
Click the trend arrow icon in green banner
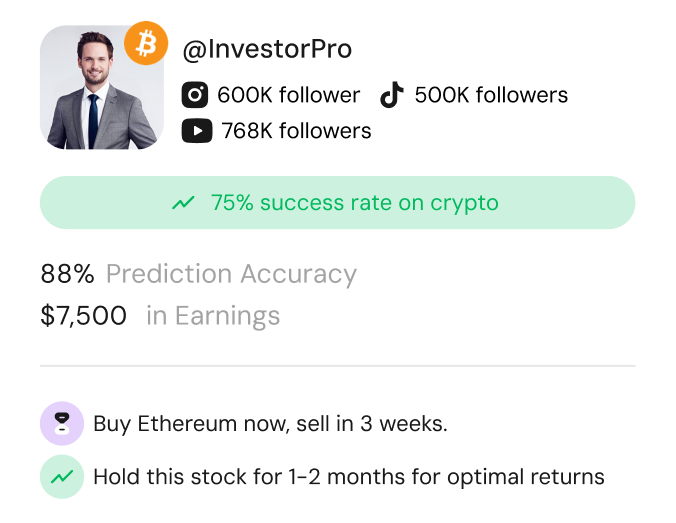(183, 203)
